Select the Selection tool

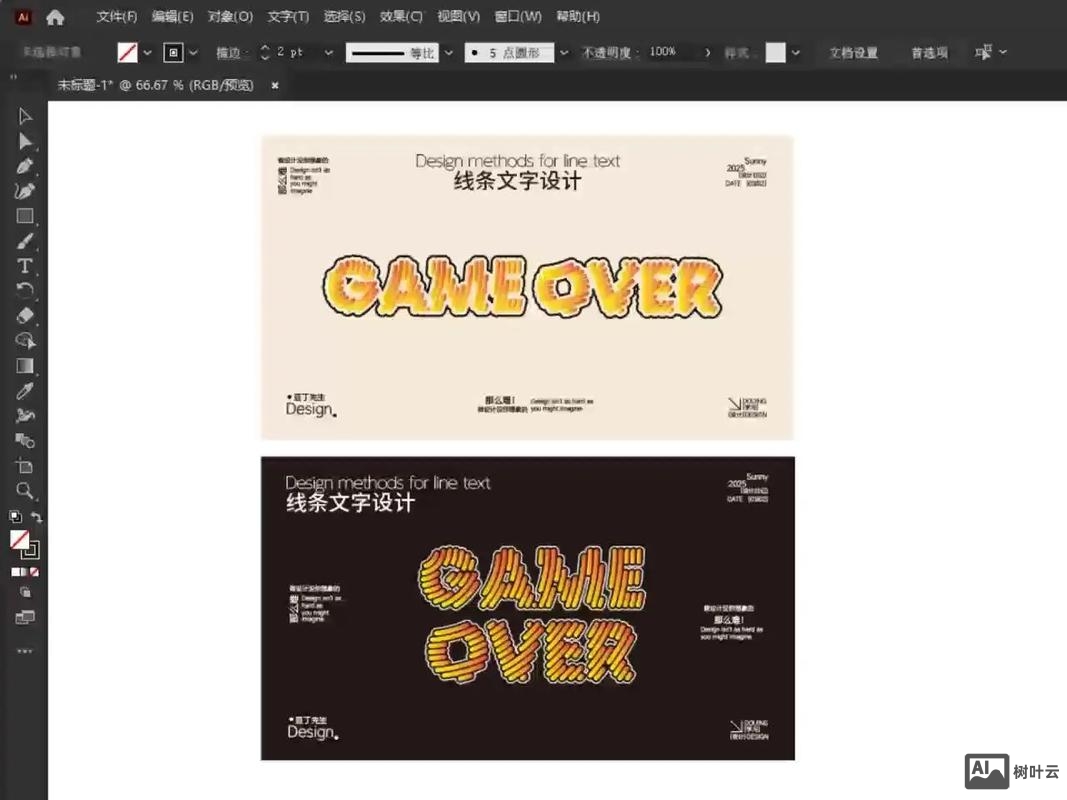[27, 116]
